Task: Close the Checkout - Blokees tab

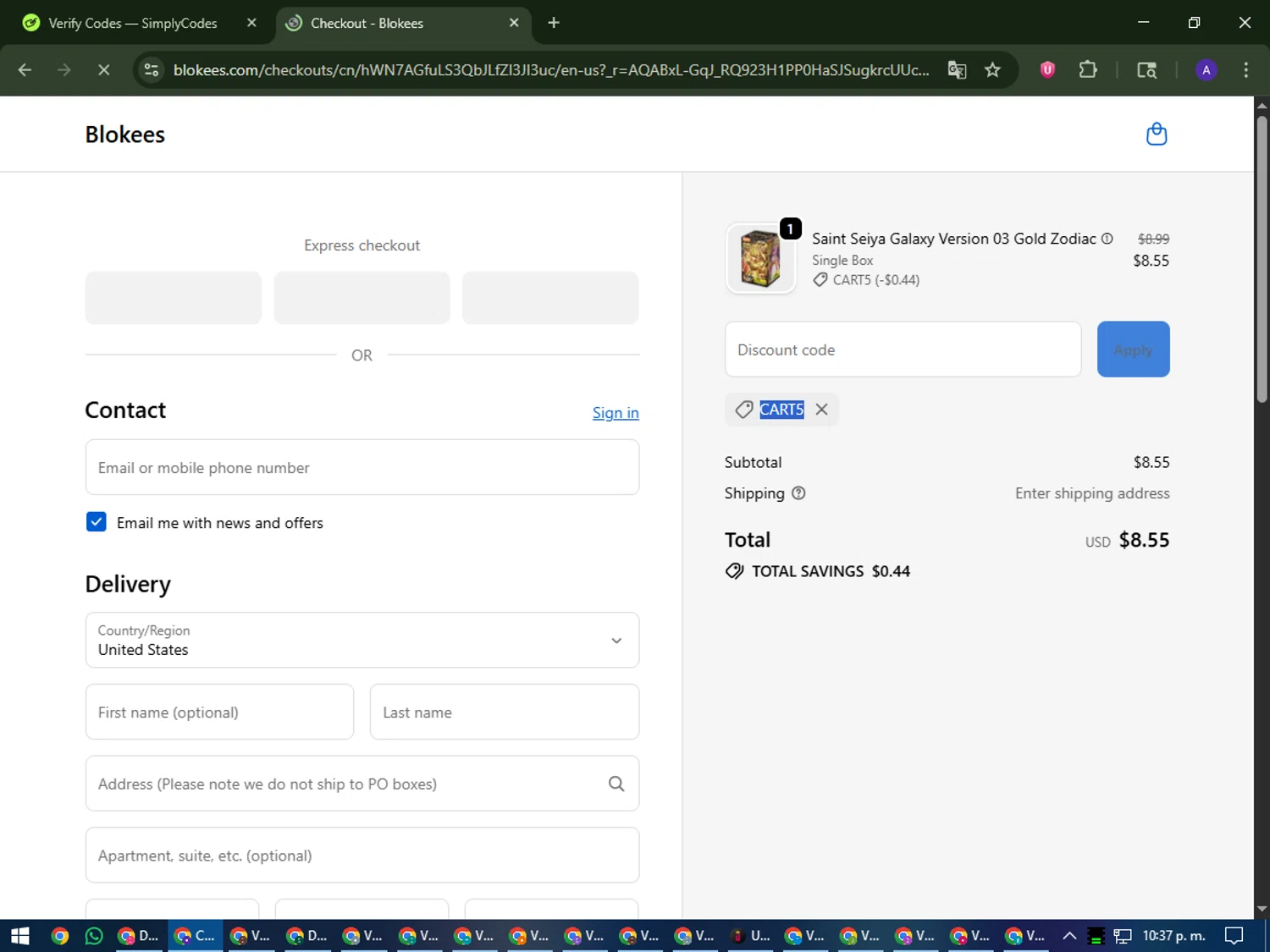Action: coord(514,23)
